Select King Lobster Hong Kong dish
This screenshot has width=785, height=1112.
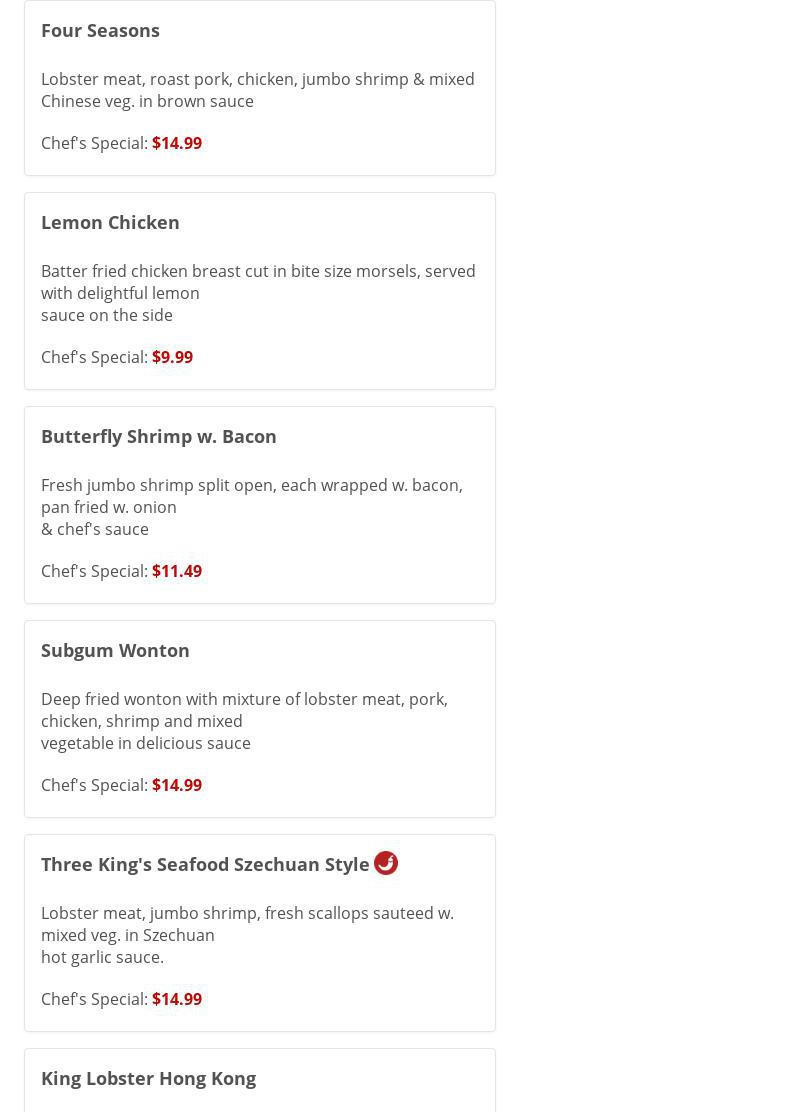(148, 1078)
